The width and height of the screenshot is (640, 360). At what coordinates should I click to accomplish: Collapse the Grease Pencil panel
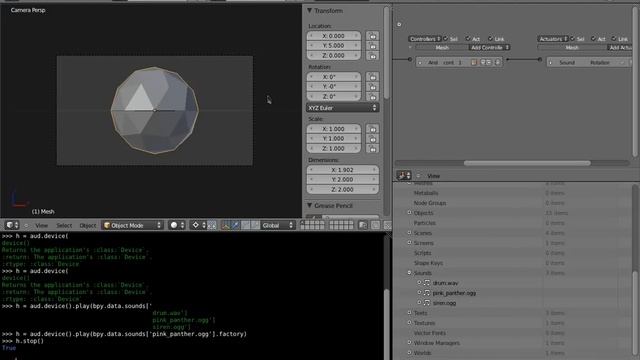point(310,206)
